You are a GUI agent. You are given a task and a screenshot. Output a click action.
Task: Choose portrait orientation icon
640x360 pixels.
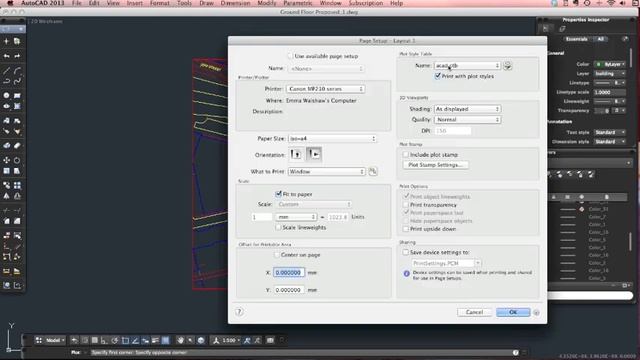(x=296, y=154)
